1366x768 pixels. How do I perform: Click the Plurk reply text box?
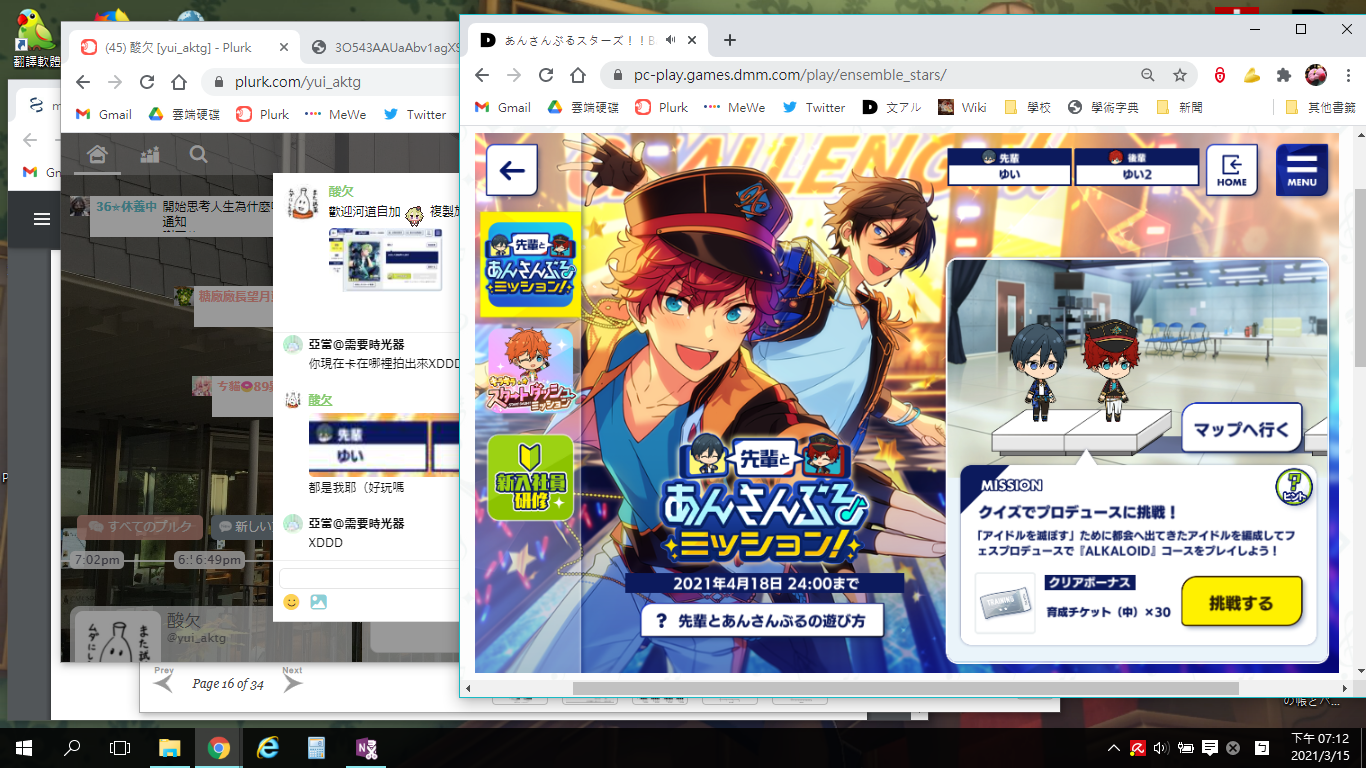[369, 578]
